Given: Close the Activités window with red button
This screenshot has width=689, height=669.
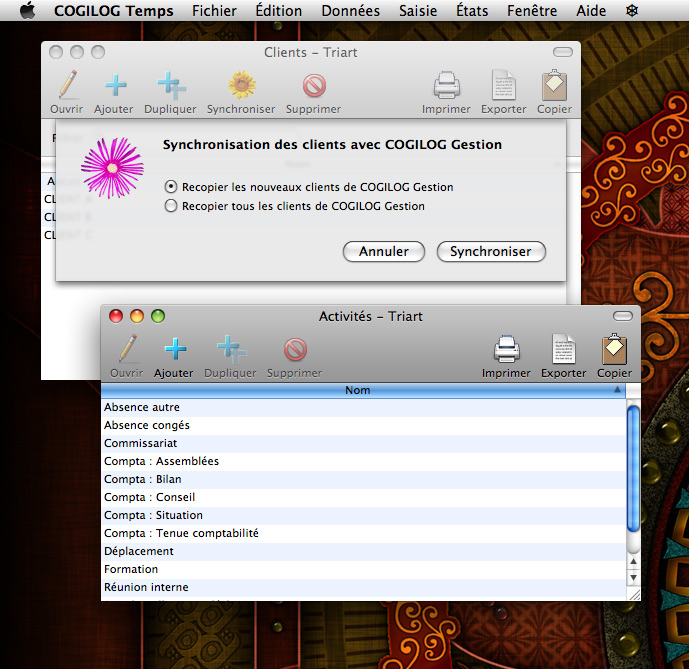Looking at the screenshot, I should click(x=116, y=316).
